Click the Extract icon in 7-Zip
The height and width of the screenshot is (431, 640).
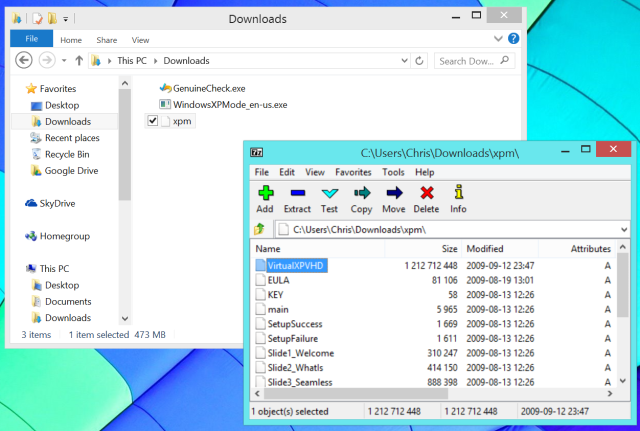tap(297, 199)
